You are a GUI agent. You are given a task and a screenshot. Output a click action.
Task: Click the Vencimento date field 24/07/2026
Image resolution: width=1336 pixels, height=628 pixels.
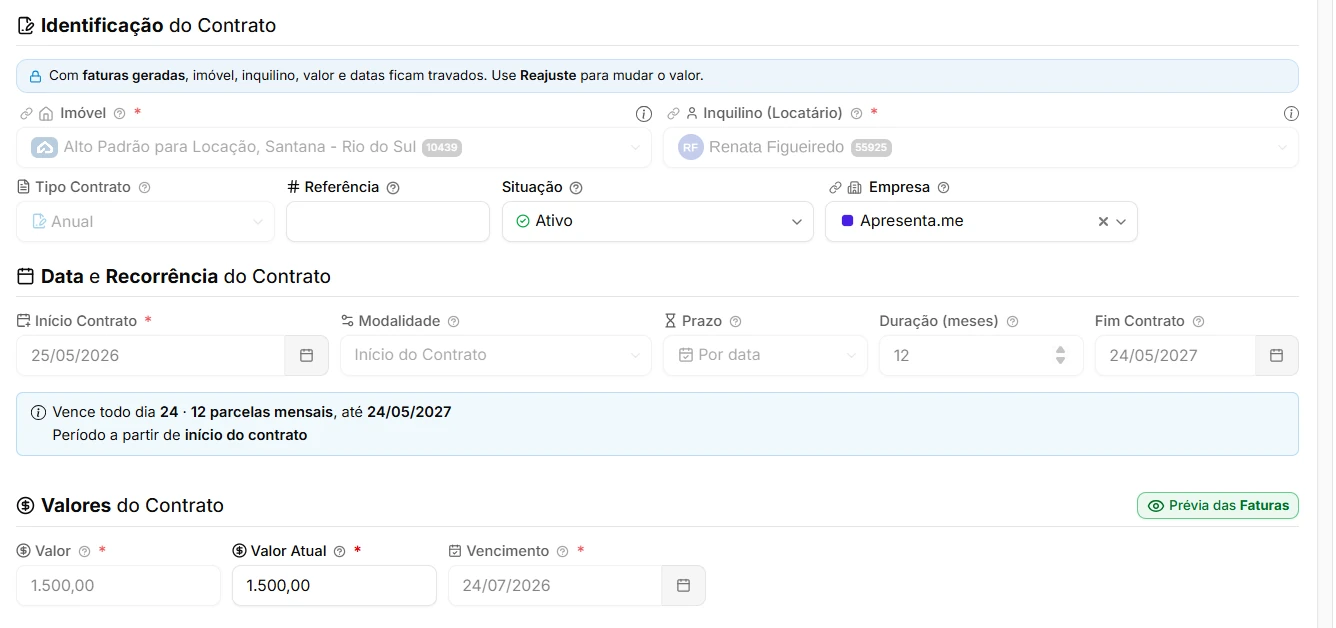pos(555,586)
